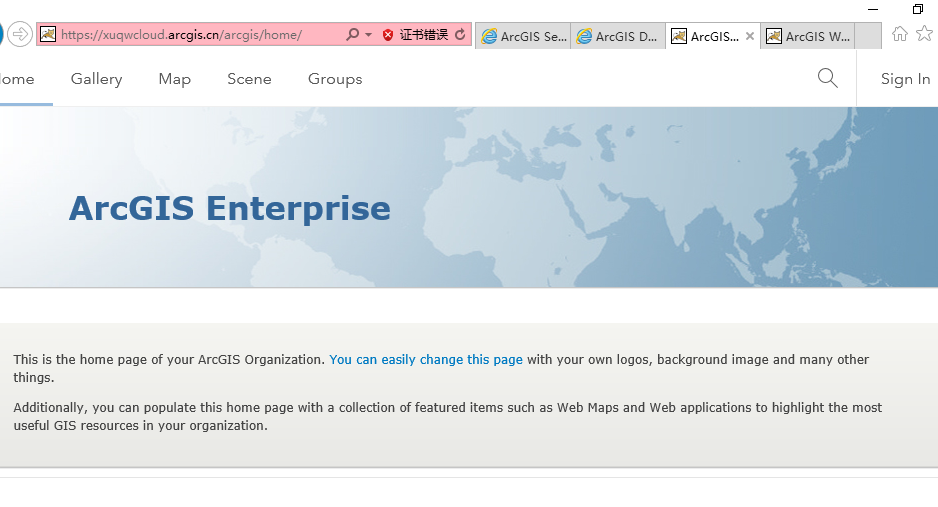Open the Groups navigation item

coord(335,79)
